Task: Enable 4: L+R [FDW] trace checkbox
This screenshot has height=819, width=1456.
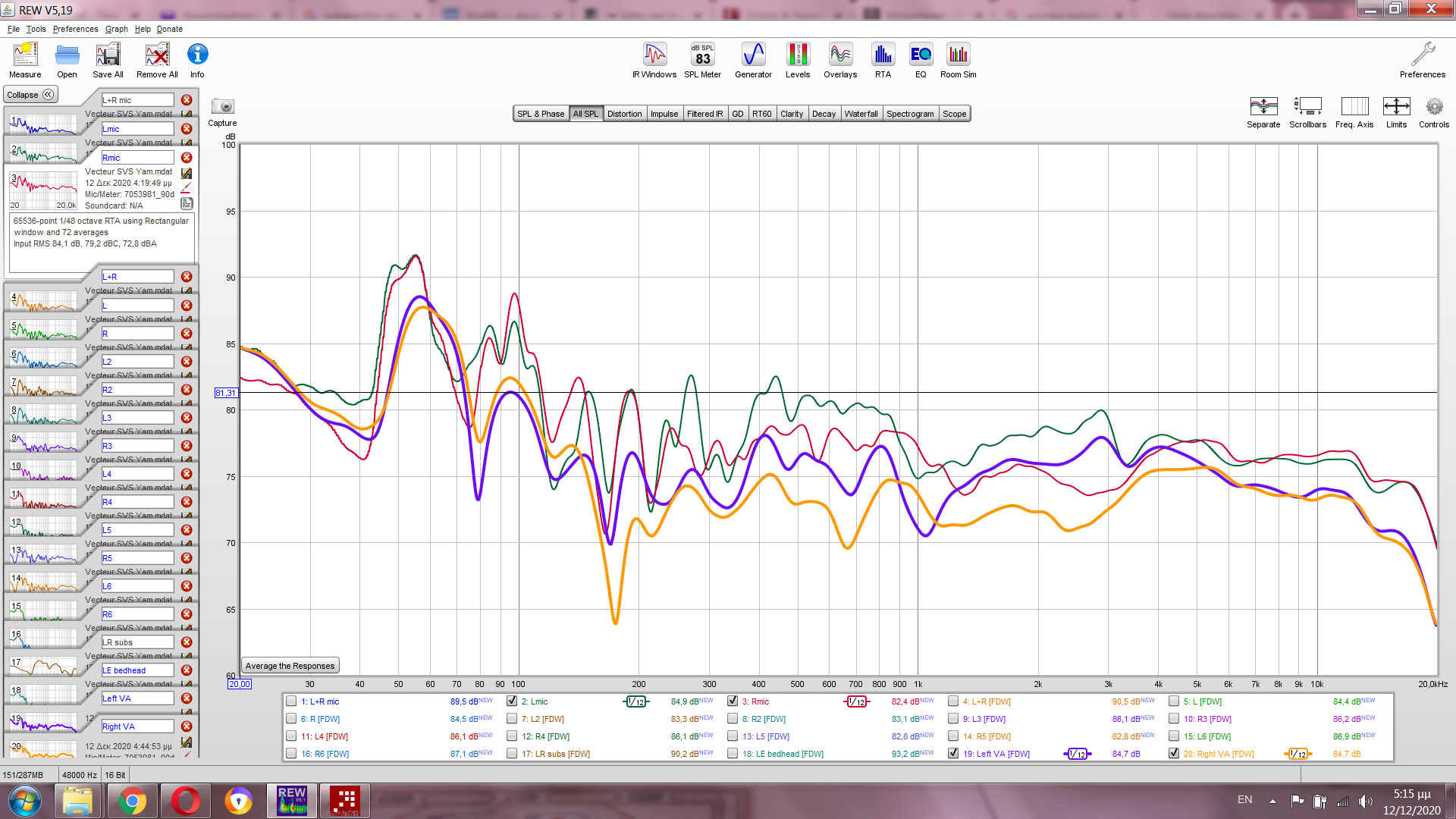Action: coord(953,701)
